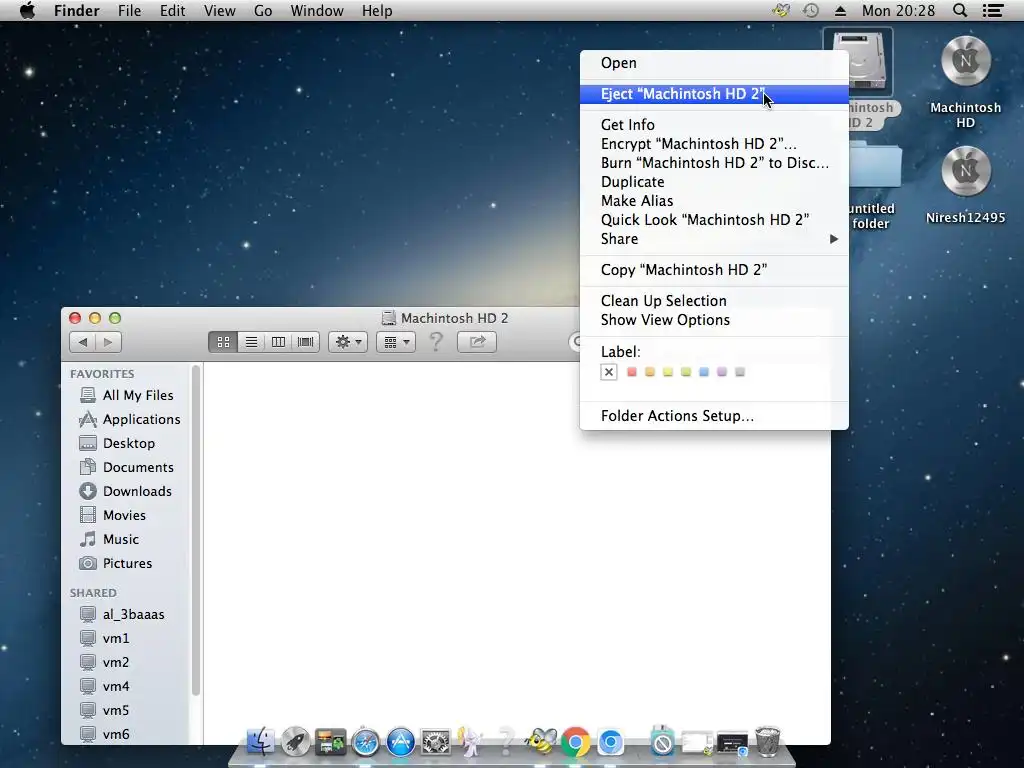Open All My Files in sidebar

point(127,395)
